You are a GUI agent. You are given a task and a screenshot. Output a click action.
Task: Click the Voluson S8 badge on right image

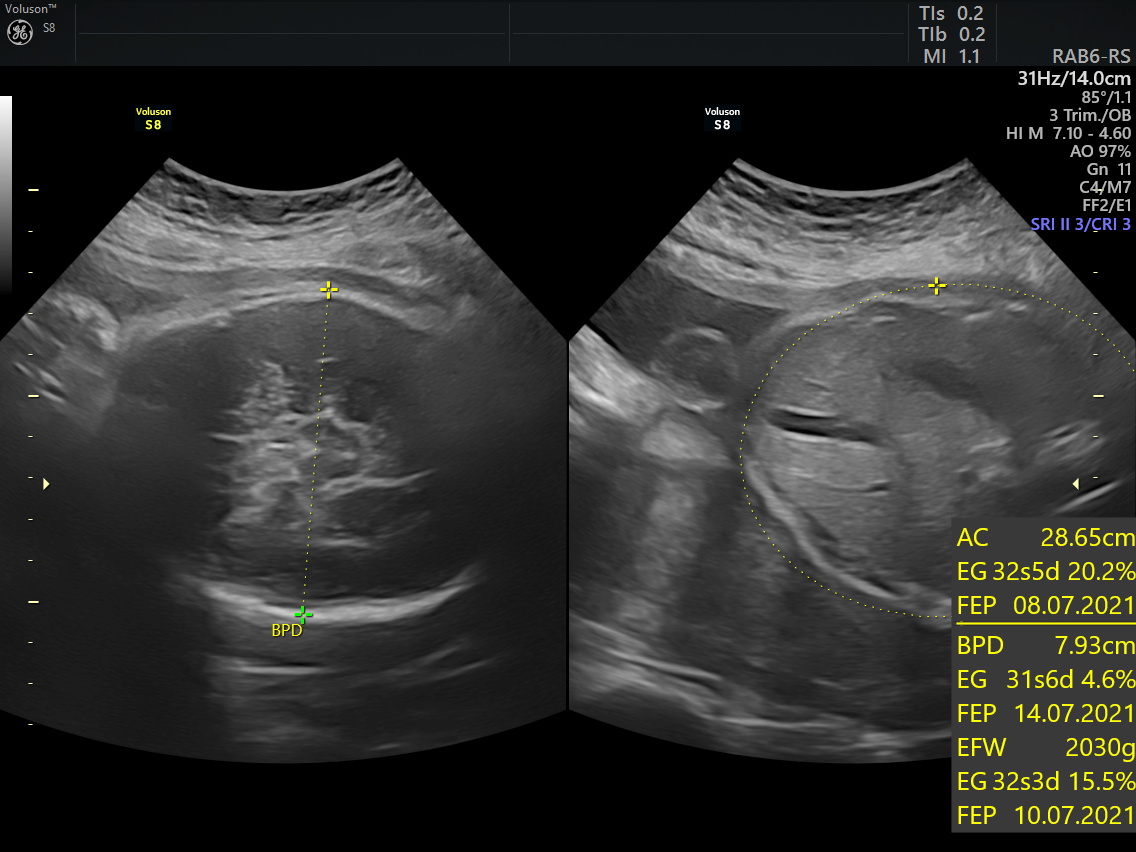click(722, 119)
